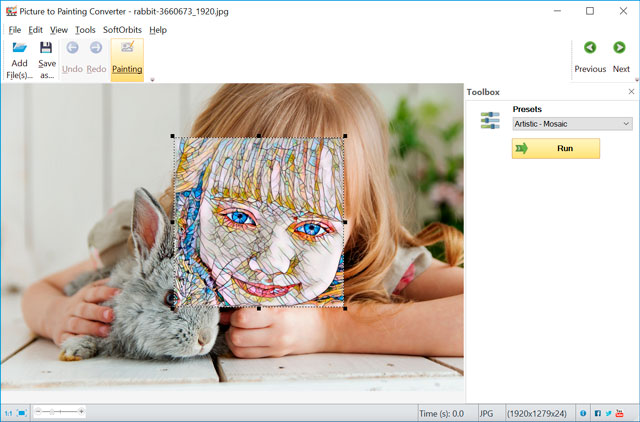Click the Undo arrow icon

click(x=72, y=48)
